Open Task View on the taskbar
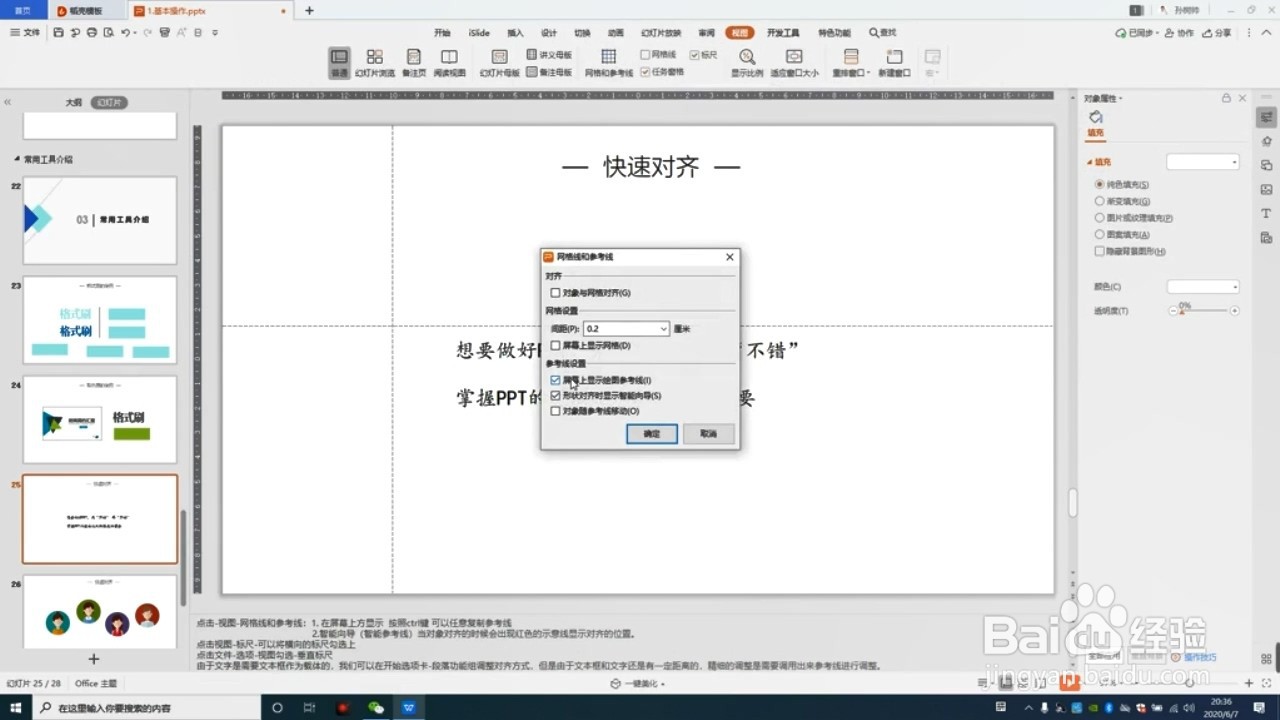Viewport: 1280px width, 720px height. [310, 707]
